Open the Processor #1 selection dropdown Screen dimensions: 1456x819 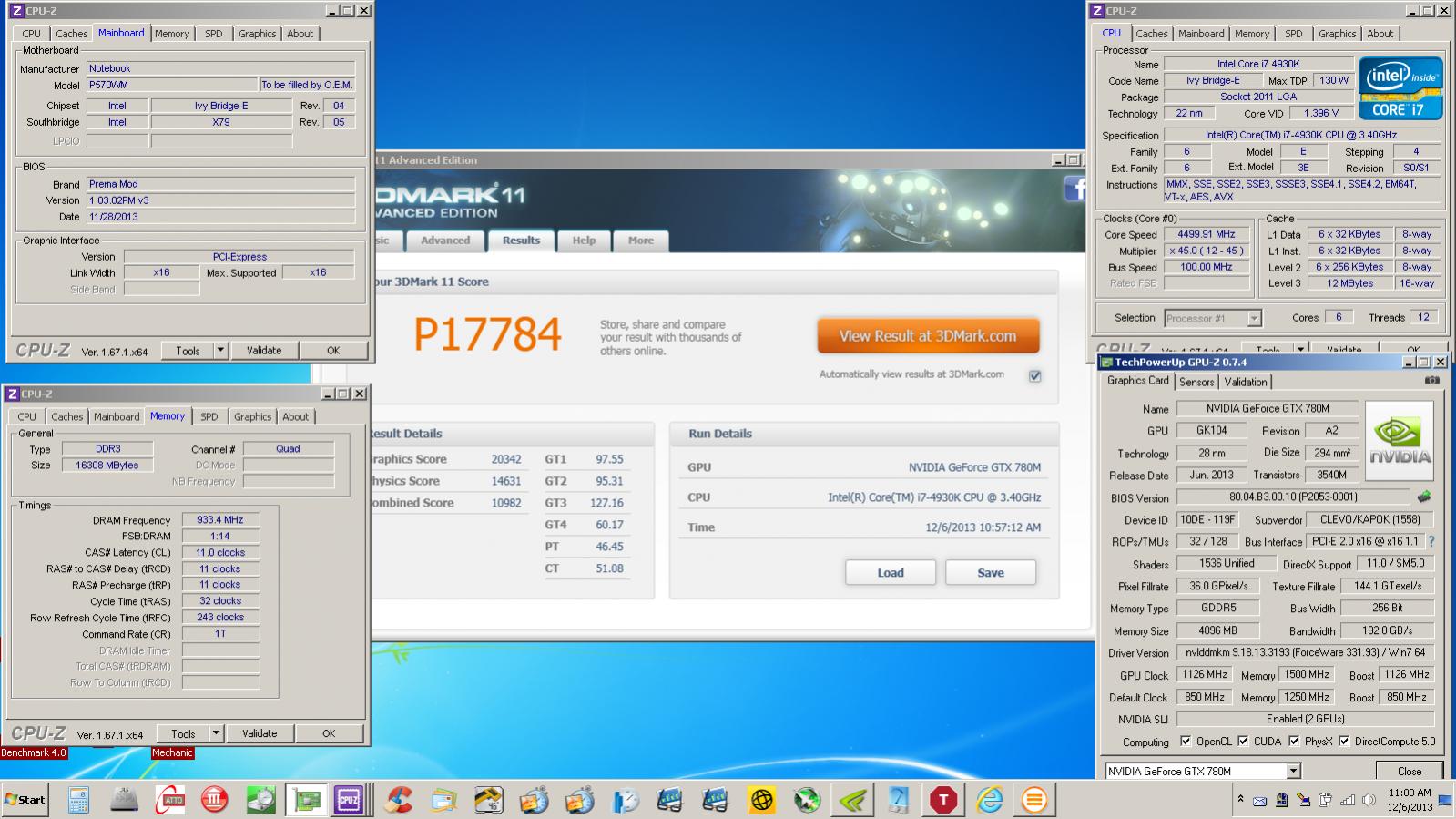(1254, 318)
